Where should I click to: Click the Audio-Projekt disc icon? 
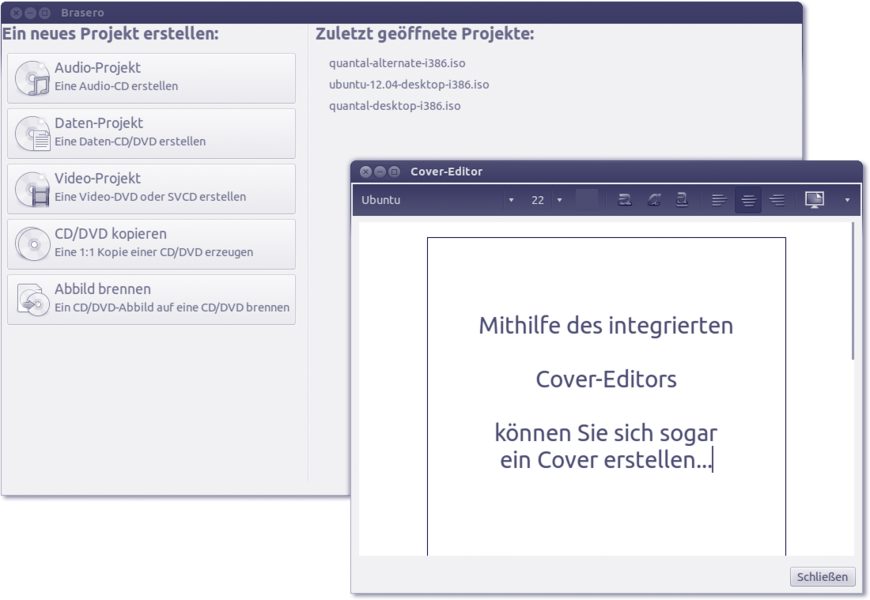click(32, 78)
